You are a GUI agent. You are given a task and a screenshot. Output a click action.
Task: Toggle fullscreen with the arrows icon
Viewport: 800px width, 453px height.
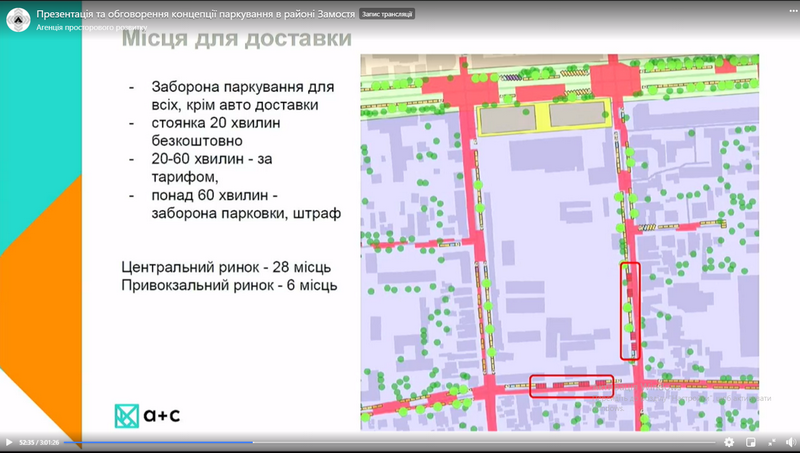pyautogui.click(x=771, y=442)
